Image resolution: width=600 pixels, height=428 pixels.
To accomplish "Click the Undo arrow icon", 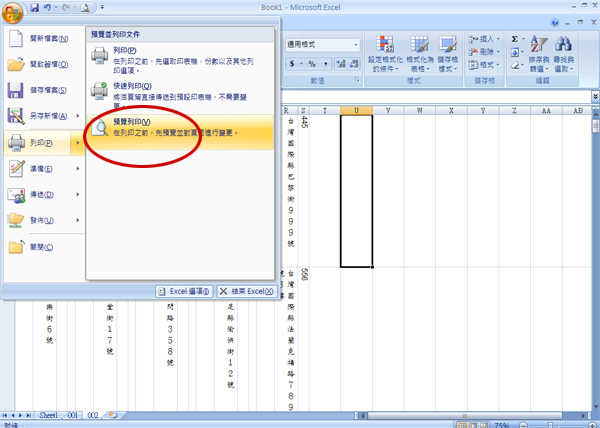I will 47,7.
